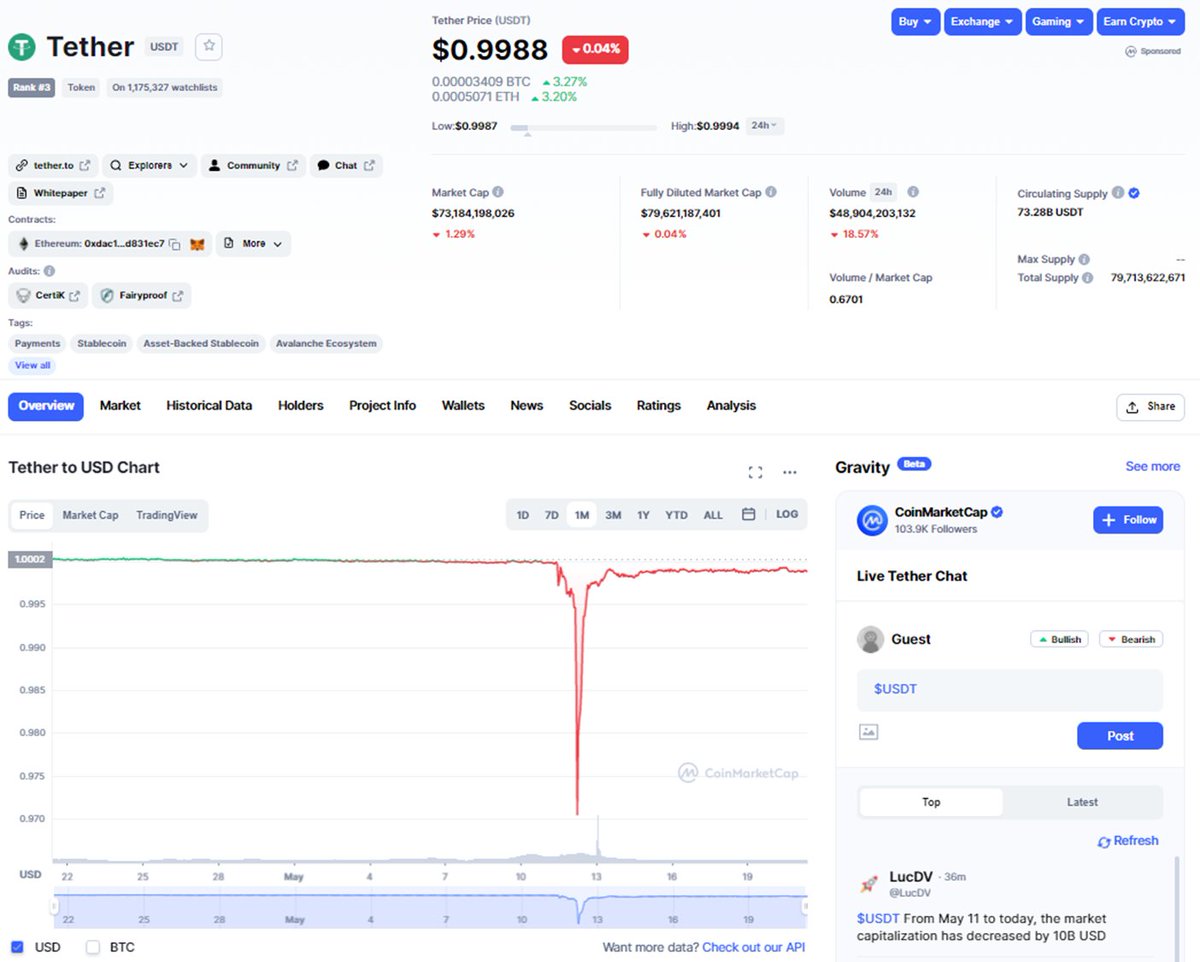Image resolution: width=1200 pixels, height=962 pixels.
Task: Expand the chart to fullscreen
Action: pyautogui.click(x=755, y=472)
